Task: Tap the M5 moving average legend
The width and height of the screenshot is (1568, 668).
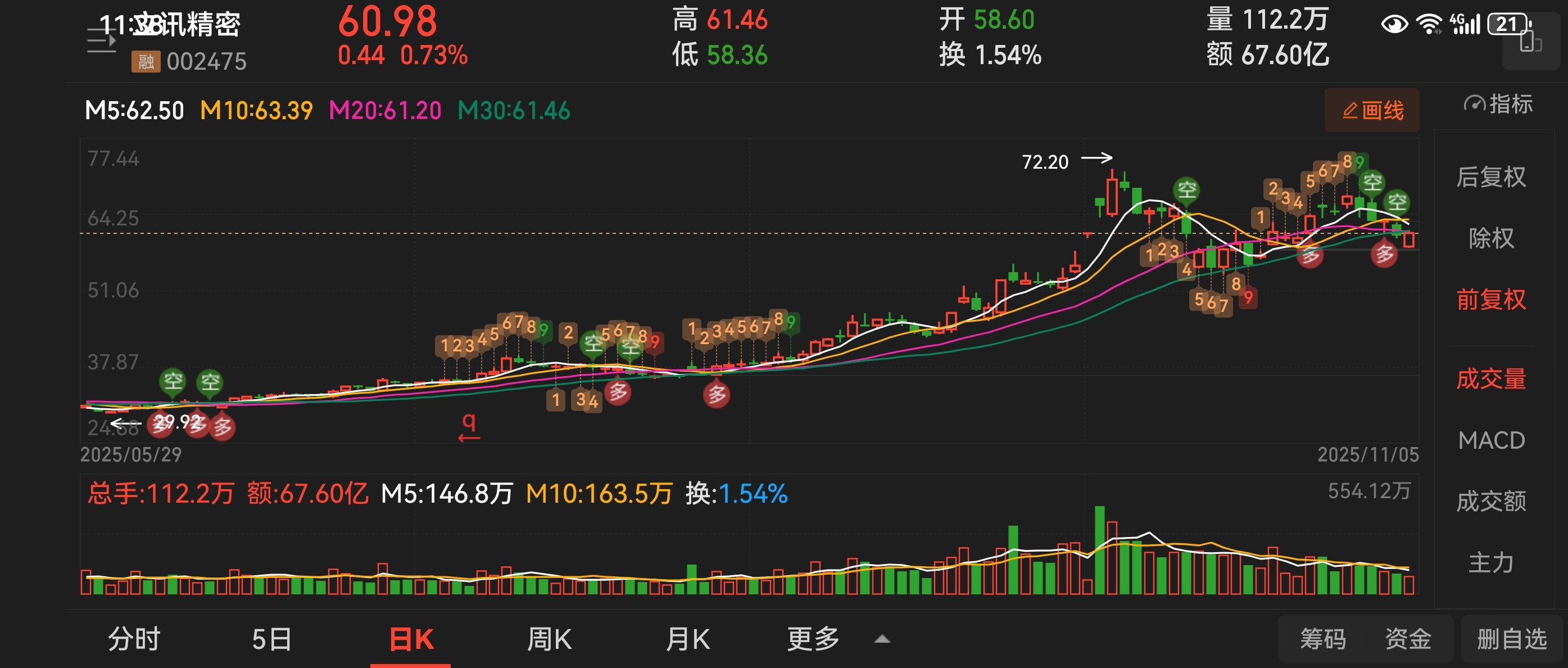Action: tap(134, 111)
